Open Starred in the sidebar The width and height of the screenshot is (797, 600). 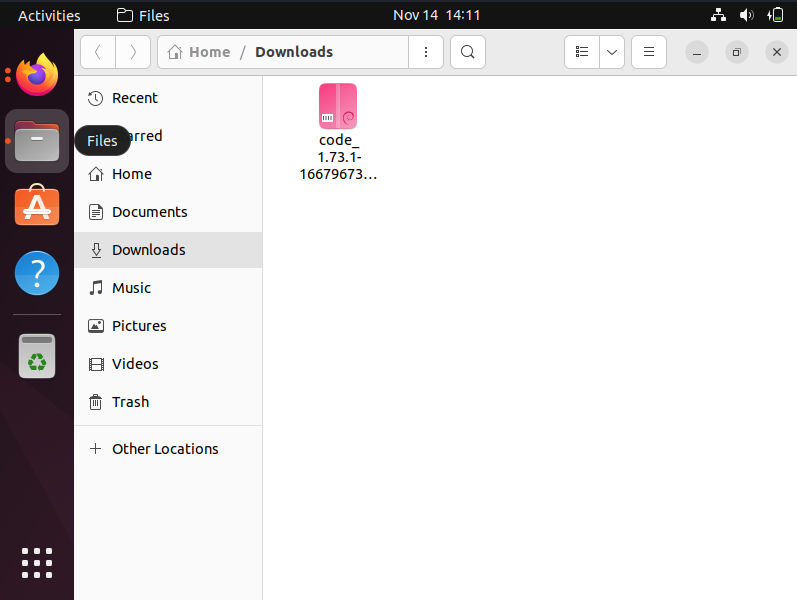pos(168,136)
